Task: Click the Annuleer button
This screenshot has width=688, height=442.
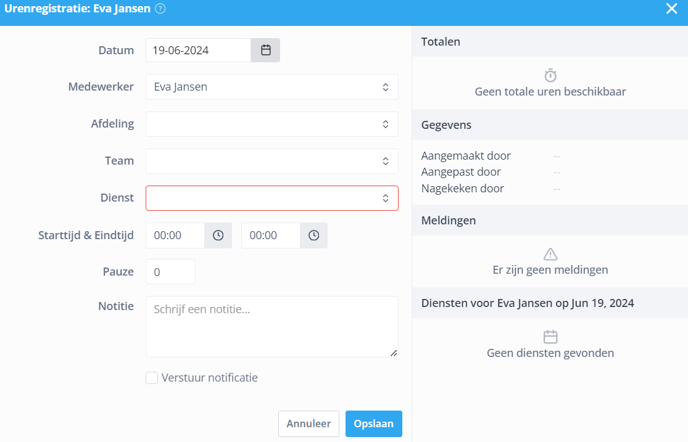Action: (x=308, y=424)
